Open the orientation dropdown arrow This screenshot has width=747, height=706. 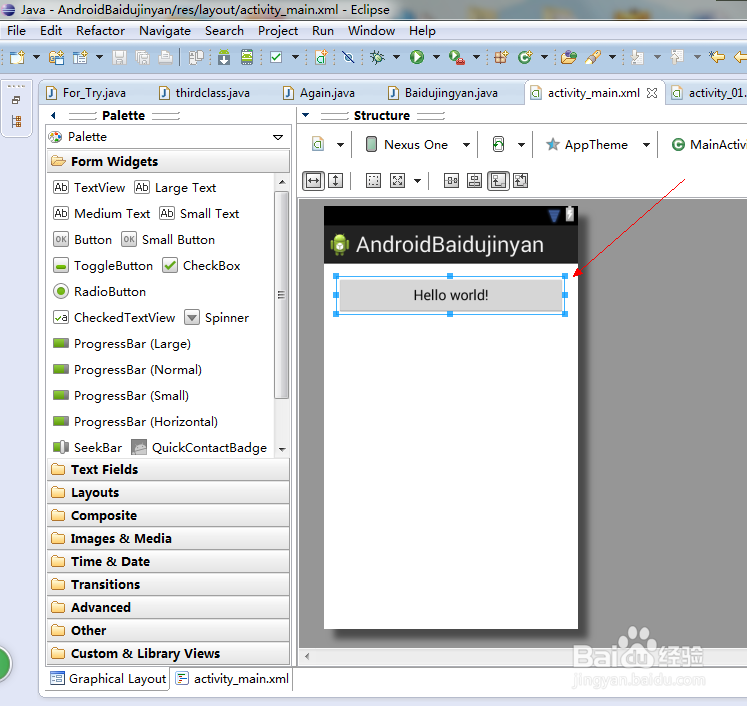coord(521,145)
